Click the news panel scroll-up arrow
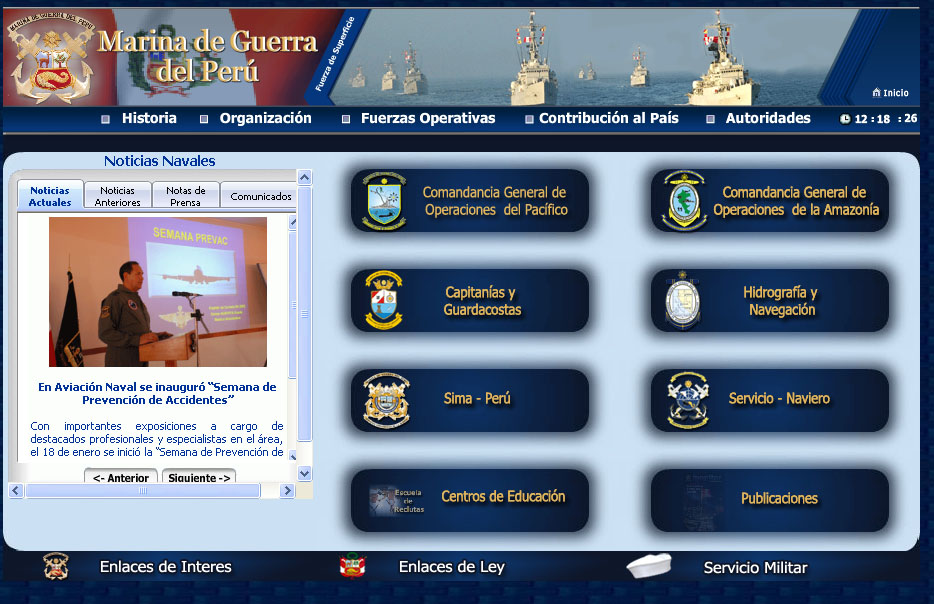The image size is (934, 604). (x=304, y=177)
